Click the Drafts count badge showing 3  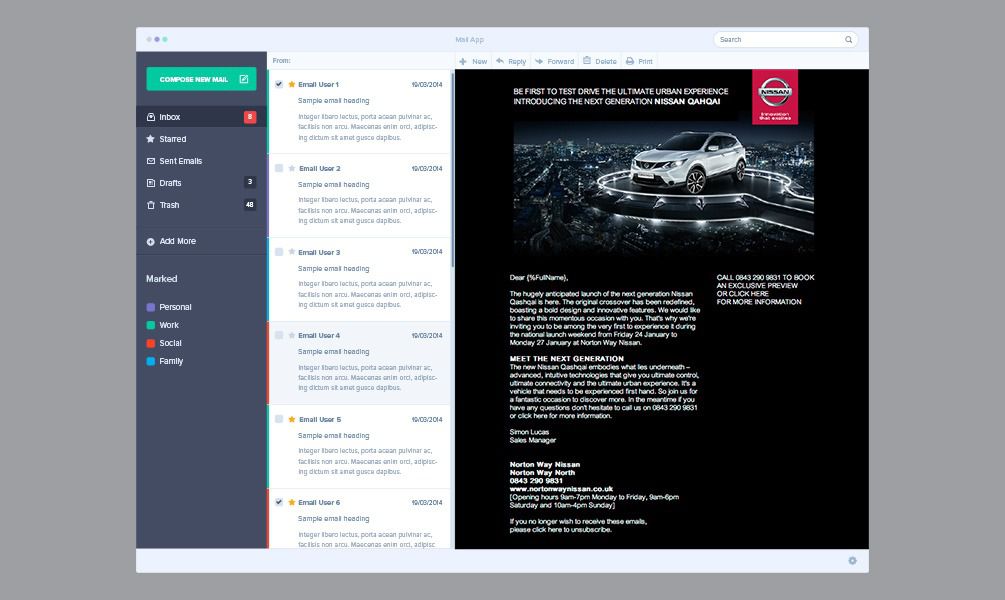click(x=250, y=182)
